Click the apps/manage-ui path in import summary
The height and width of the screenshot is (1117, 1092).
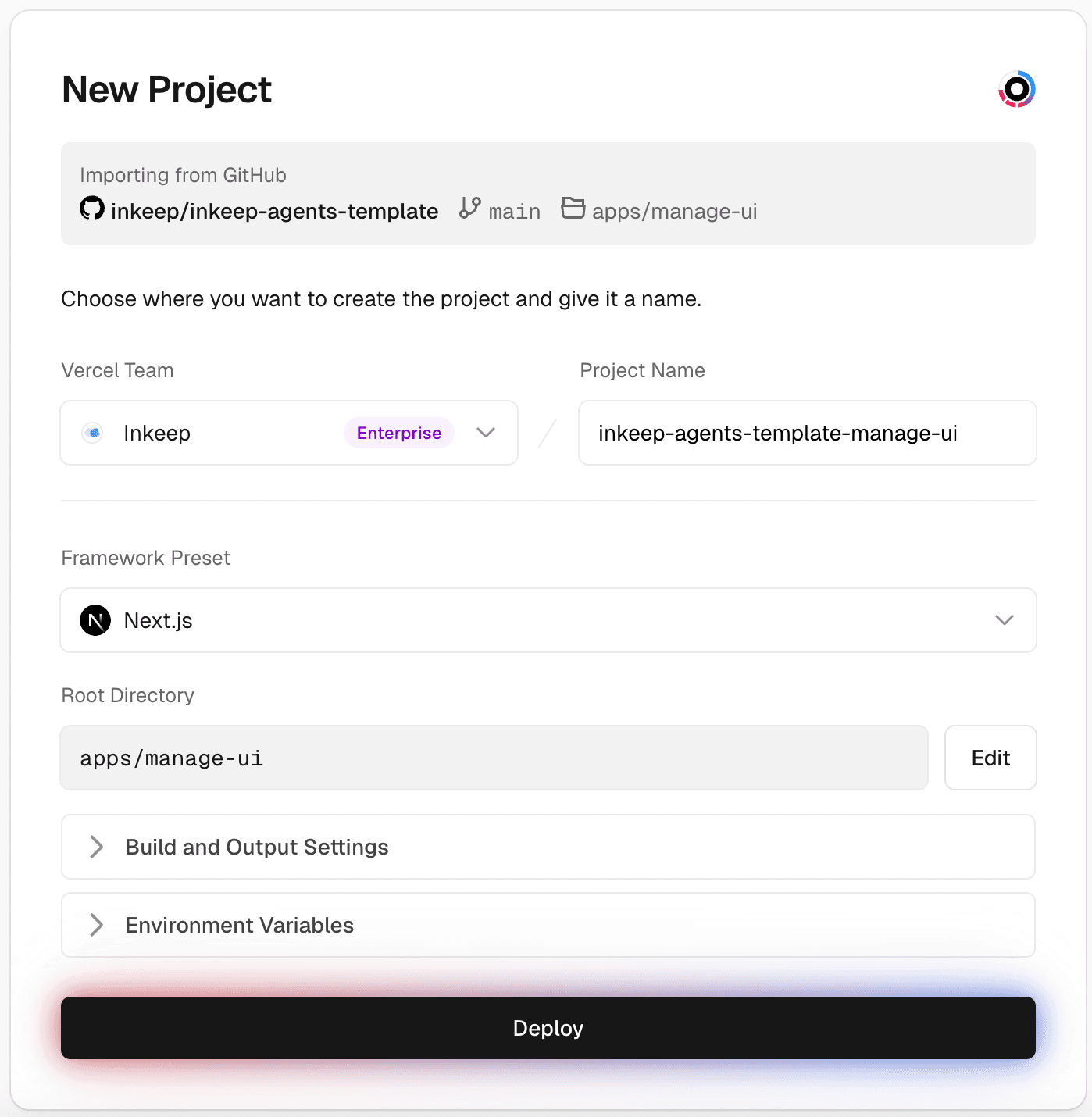click(x=673, y=209)
